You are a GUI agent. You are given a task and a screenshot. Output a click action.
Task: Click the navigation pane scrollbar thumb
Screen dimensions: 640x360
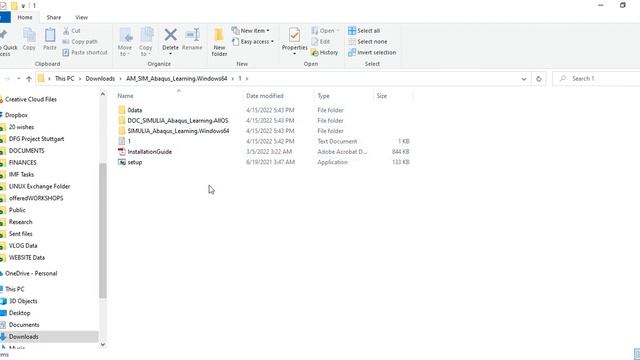click(102, 231)
